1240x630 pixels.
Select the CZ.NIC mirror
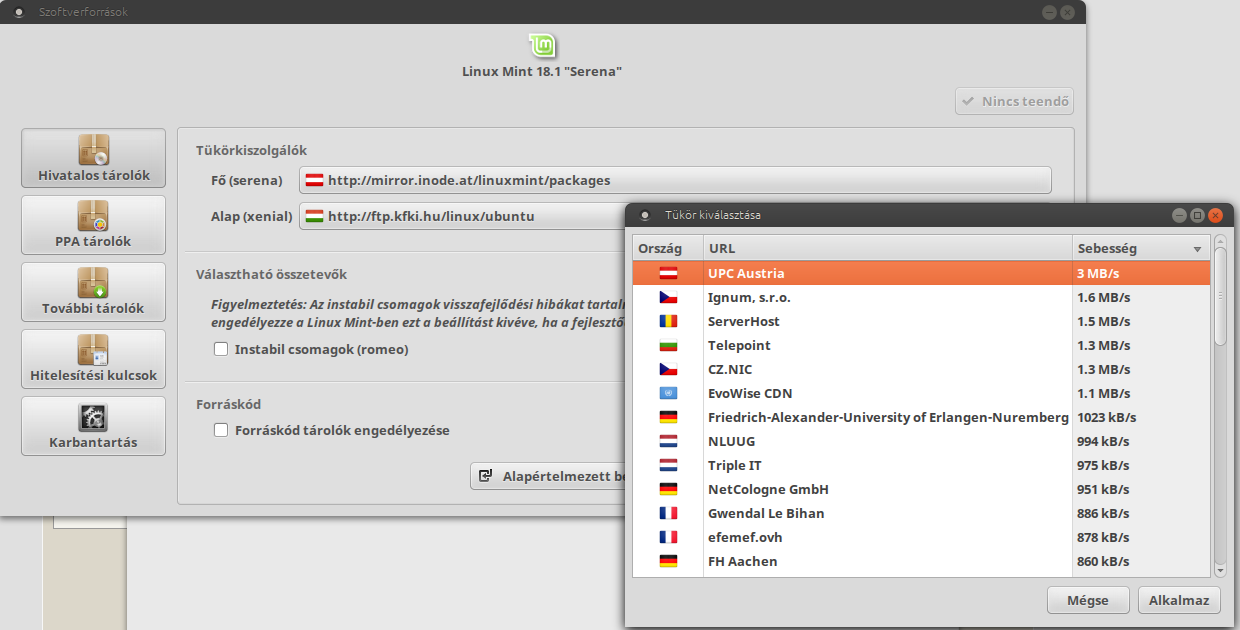921,369
